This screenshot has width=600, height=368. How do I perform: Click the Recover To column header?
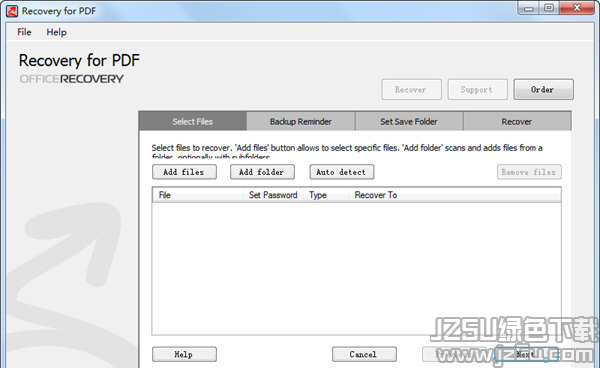pyautogui.click(x=455, y=195)
